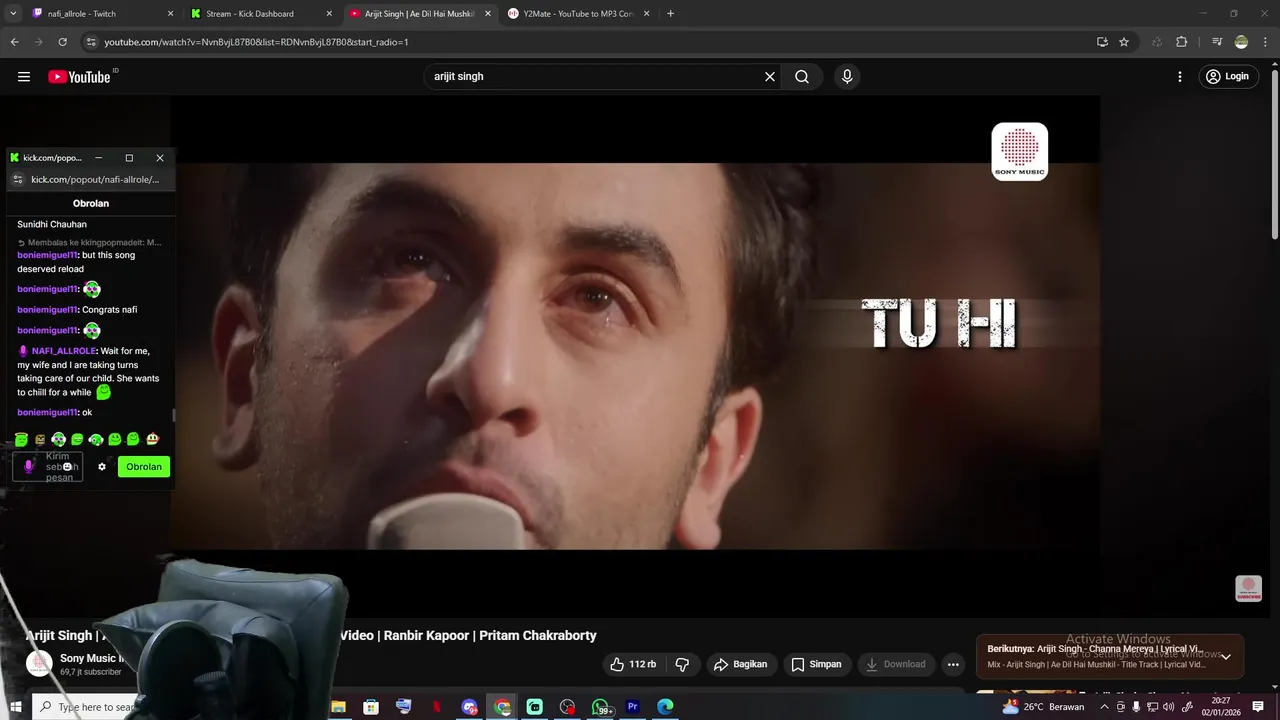Open the Chrome profile avatar
Viewport: 1280px width, 720px height.
[x=1241, y=42]
